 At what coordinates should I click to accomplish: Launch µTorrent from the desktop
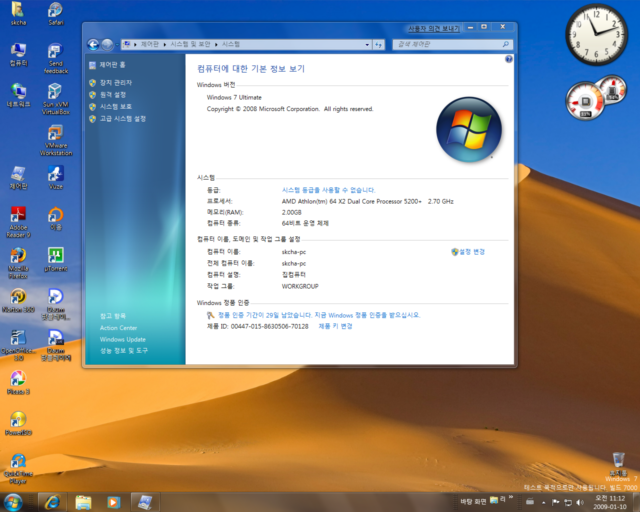[x=56, y=260]
